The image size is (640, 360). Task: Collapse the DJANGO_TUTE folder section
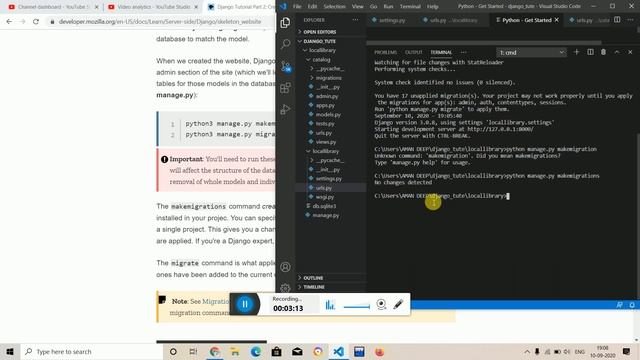[x=320, y=41]
